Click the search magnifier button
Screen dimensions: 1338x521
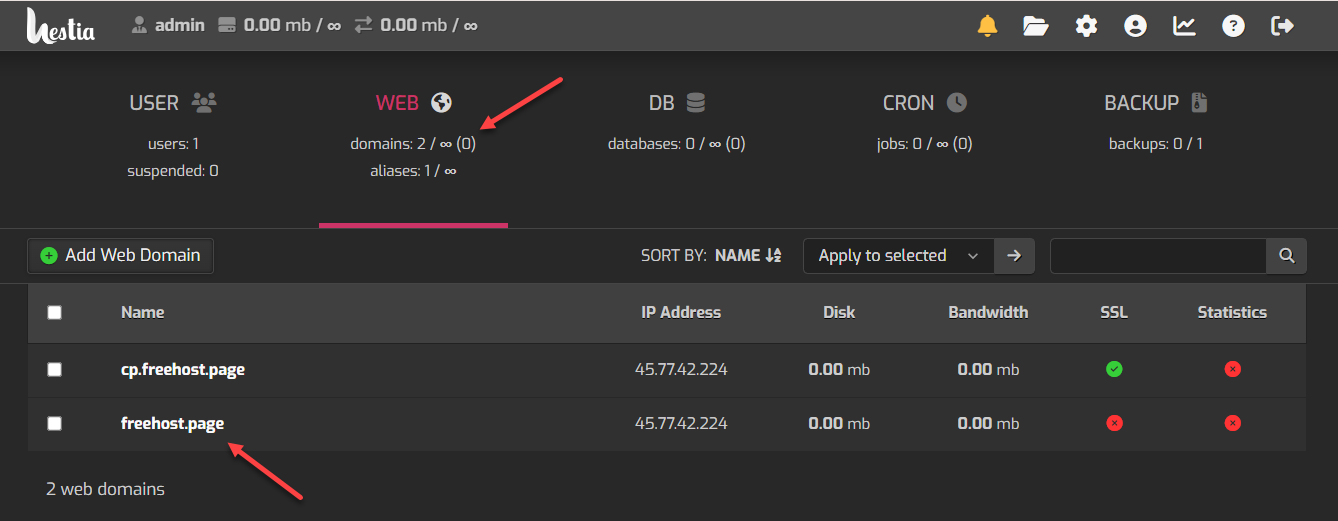[x=1286, y=256]
